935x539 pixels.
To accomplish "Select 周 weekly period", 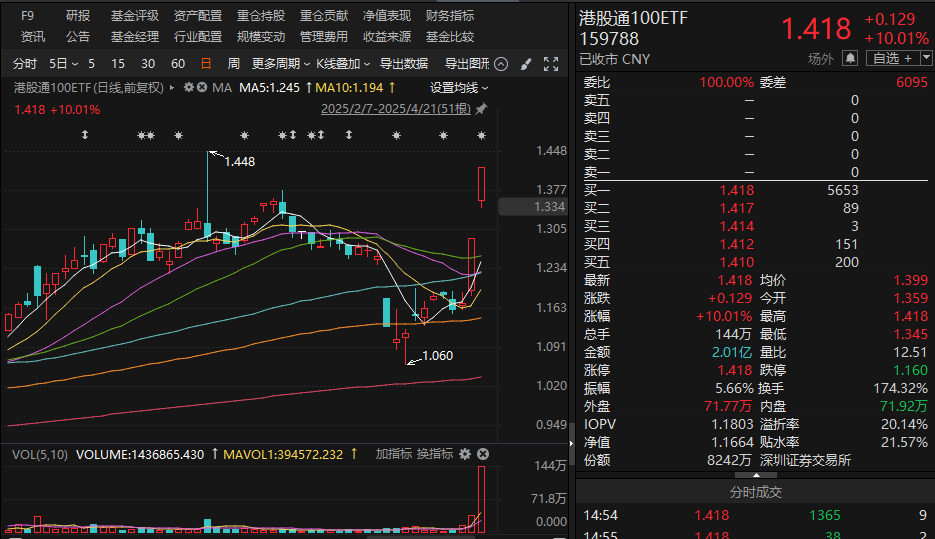I will [234, 64].
